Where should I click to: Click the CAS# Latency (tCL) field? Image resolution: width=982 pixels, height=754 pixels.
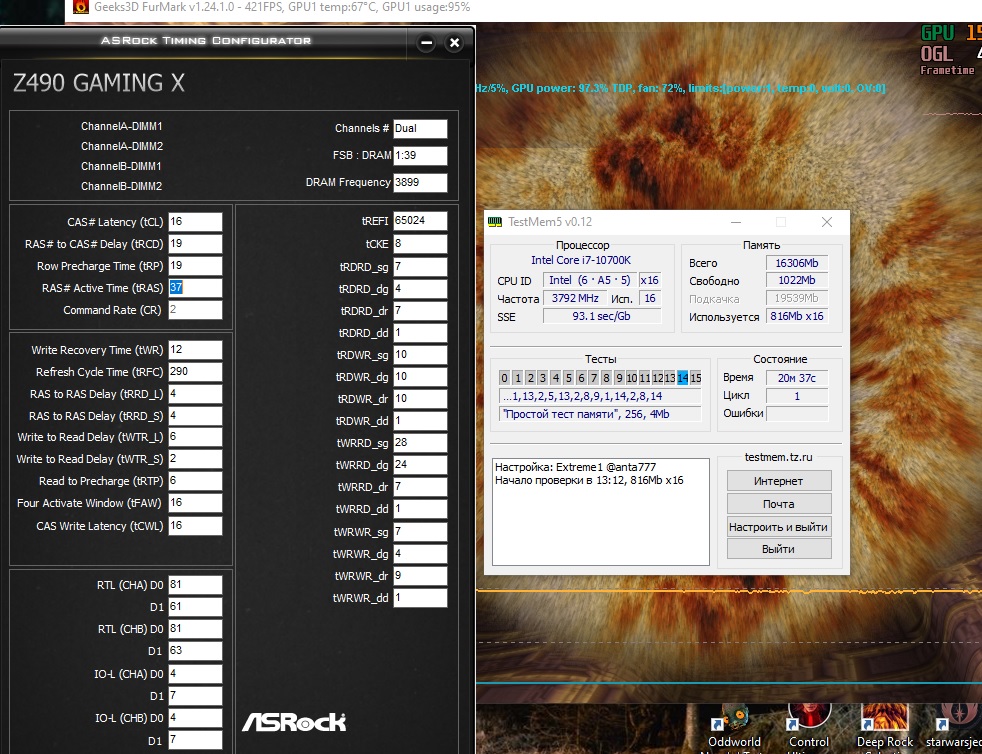pyautogui.click(x=195, y=222)
